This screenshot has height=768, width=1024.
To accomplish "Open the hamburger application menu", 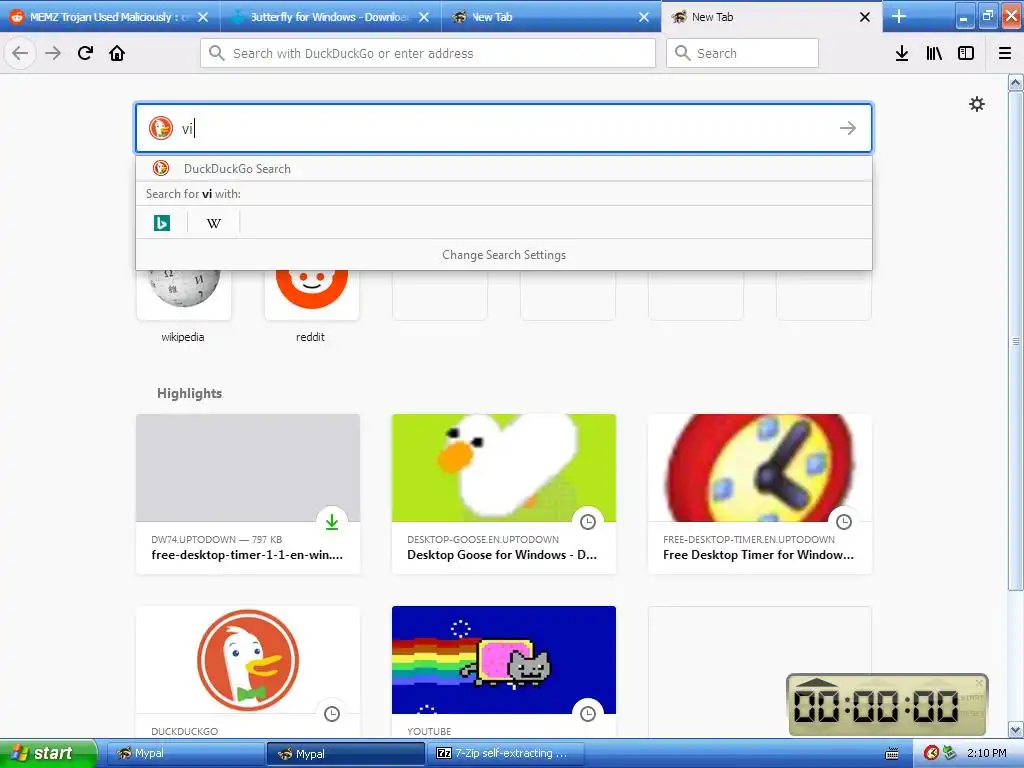I will [x=1005, y=53].
